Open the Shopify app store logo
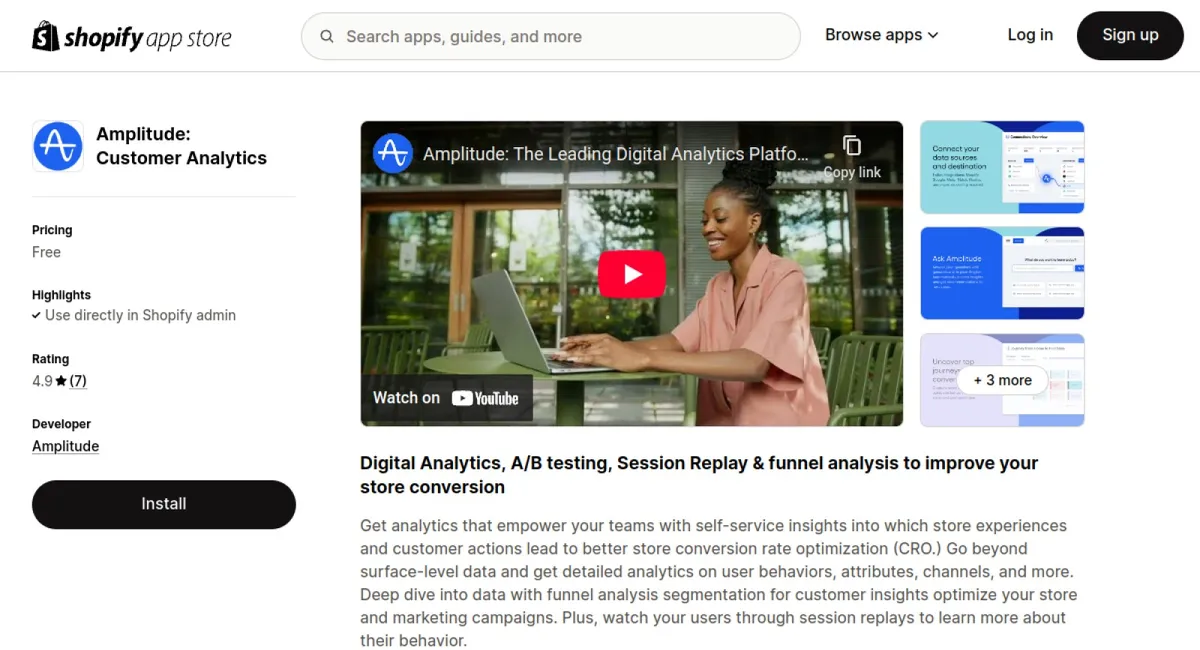 (x=131, y=37)
